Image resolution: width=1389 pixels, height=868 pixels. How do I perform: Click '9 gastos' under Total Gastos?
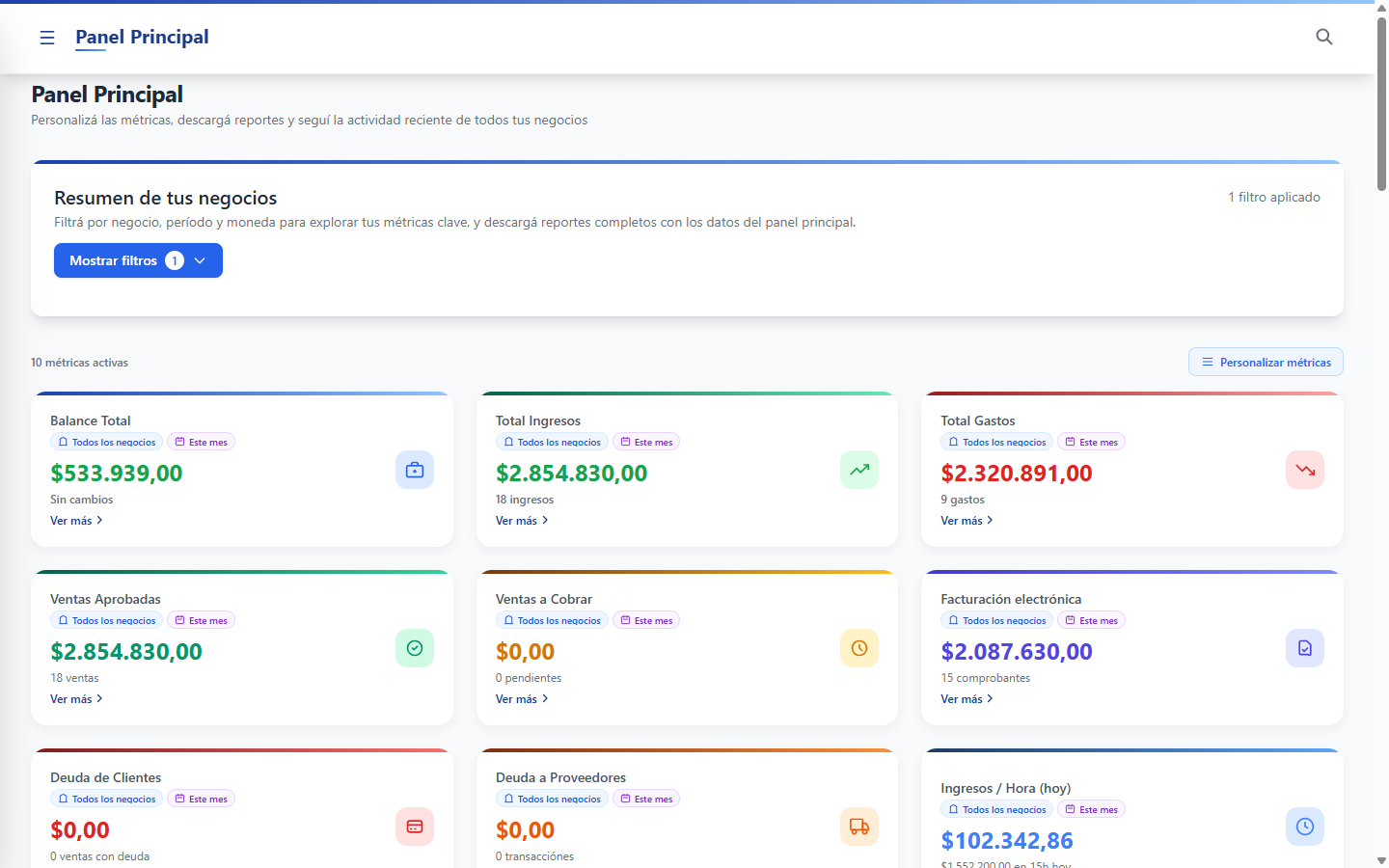click(963, 500)
